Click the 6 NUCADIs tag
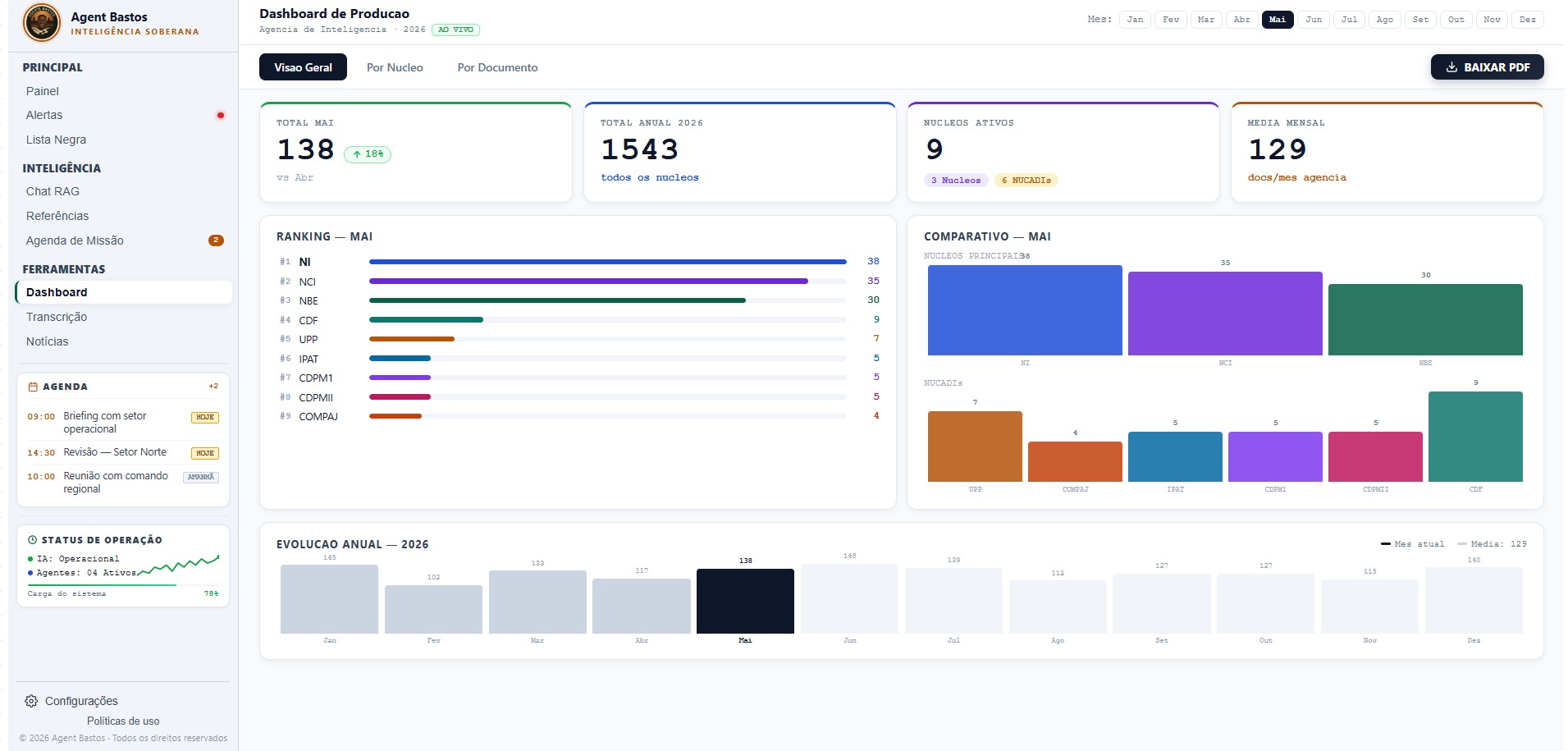Image resolution: width=1568 pixels, height=751 pixels. (1026, 181)
